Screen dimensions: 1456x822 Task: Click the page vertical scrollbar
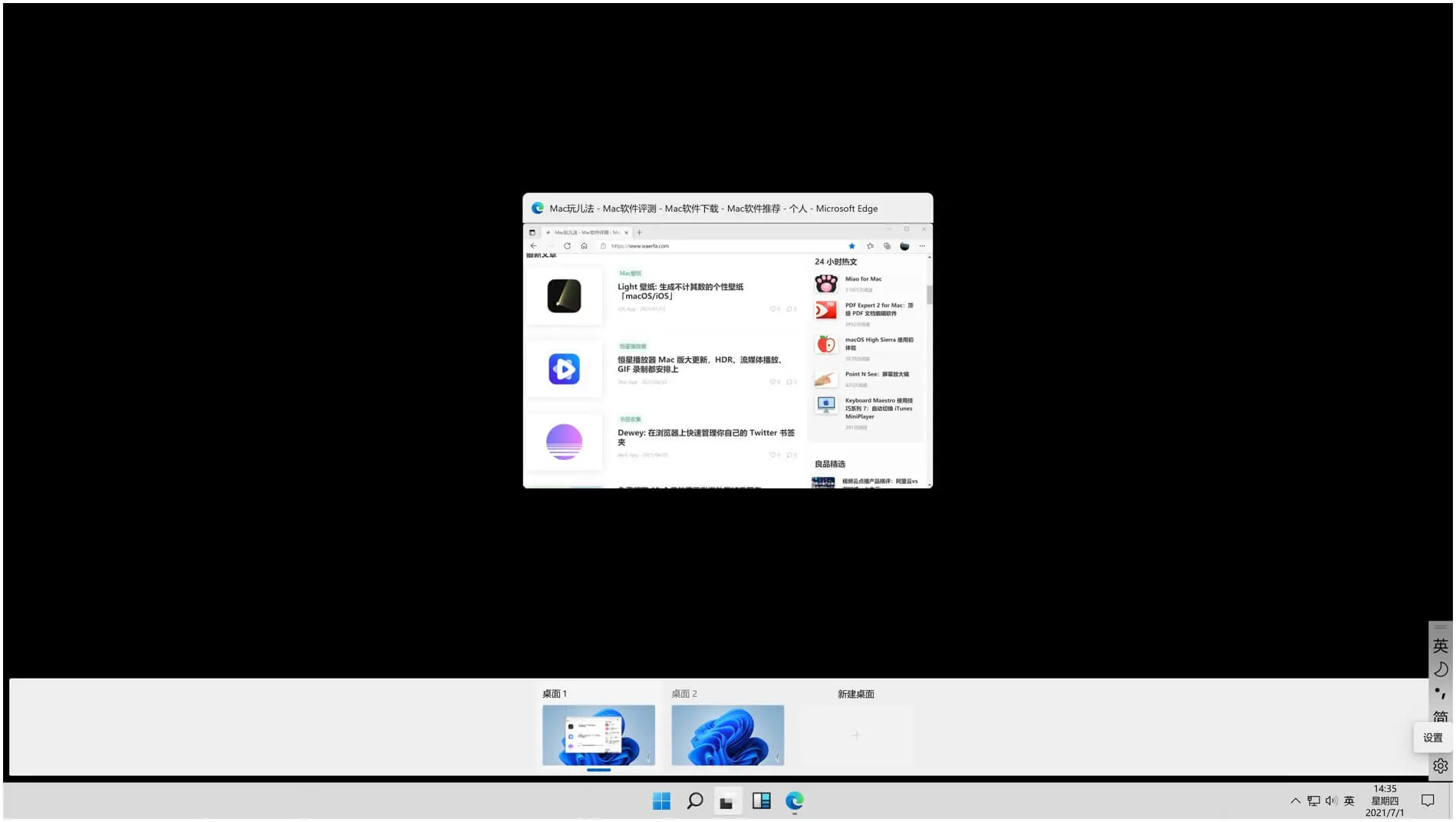pos(929,294)
